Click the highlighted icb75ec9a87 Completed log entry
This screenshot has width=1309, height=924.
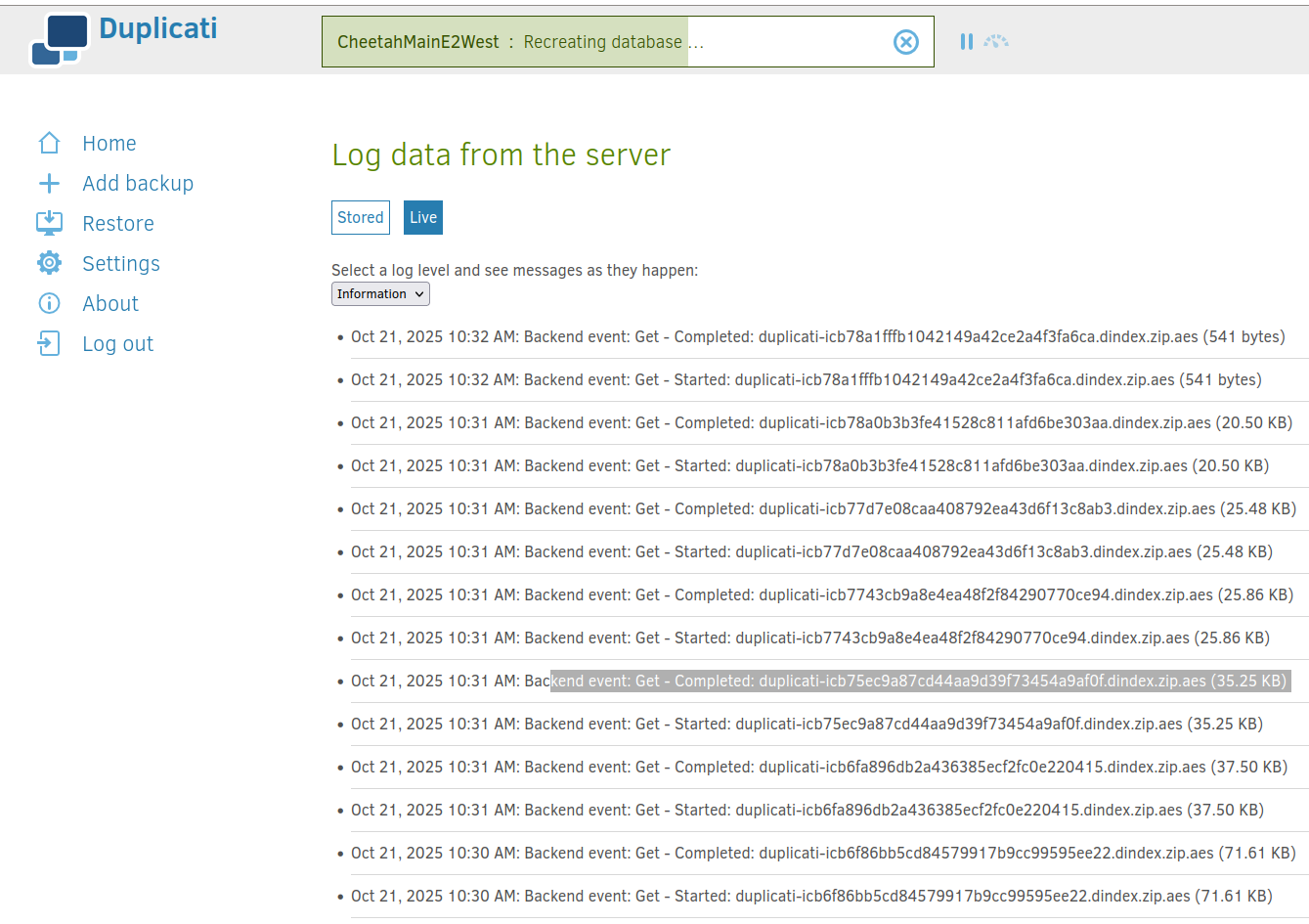[x=919, y=682]
